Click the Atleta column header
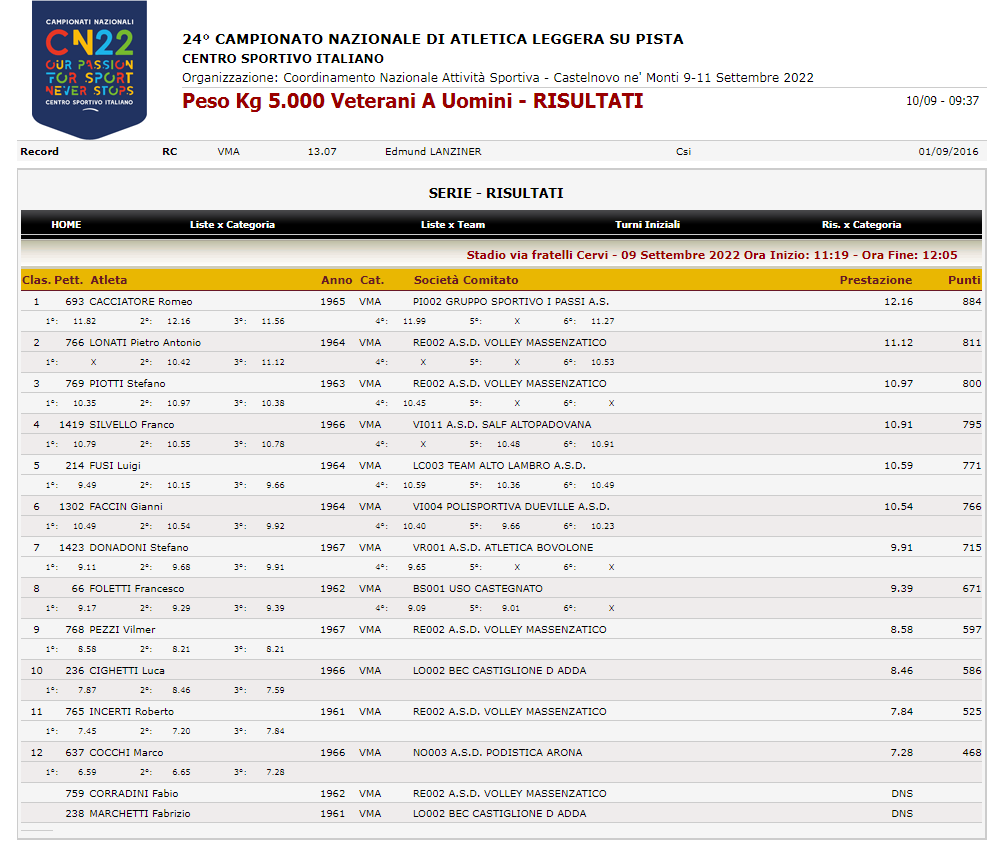The image size is (1006, 851). click(x=108, y=280)
